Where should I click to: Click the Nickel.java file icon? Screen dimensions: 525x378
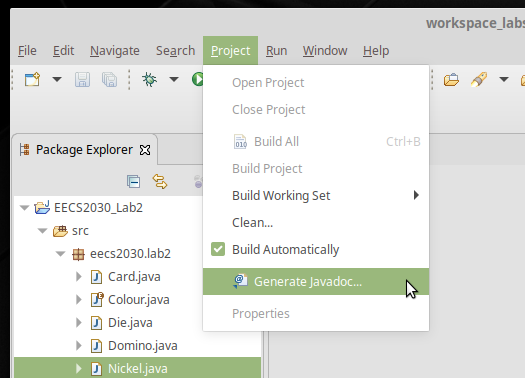pyautogui.click(x=96, y=369)
